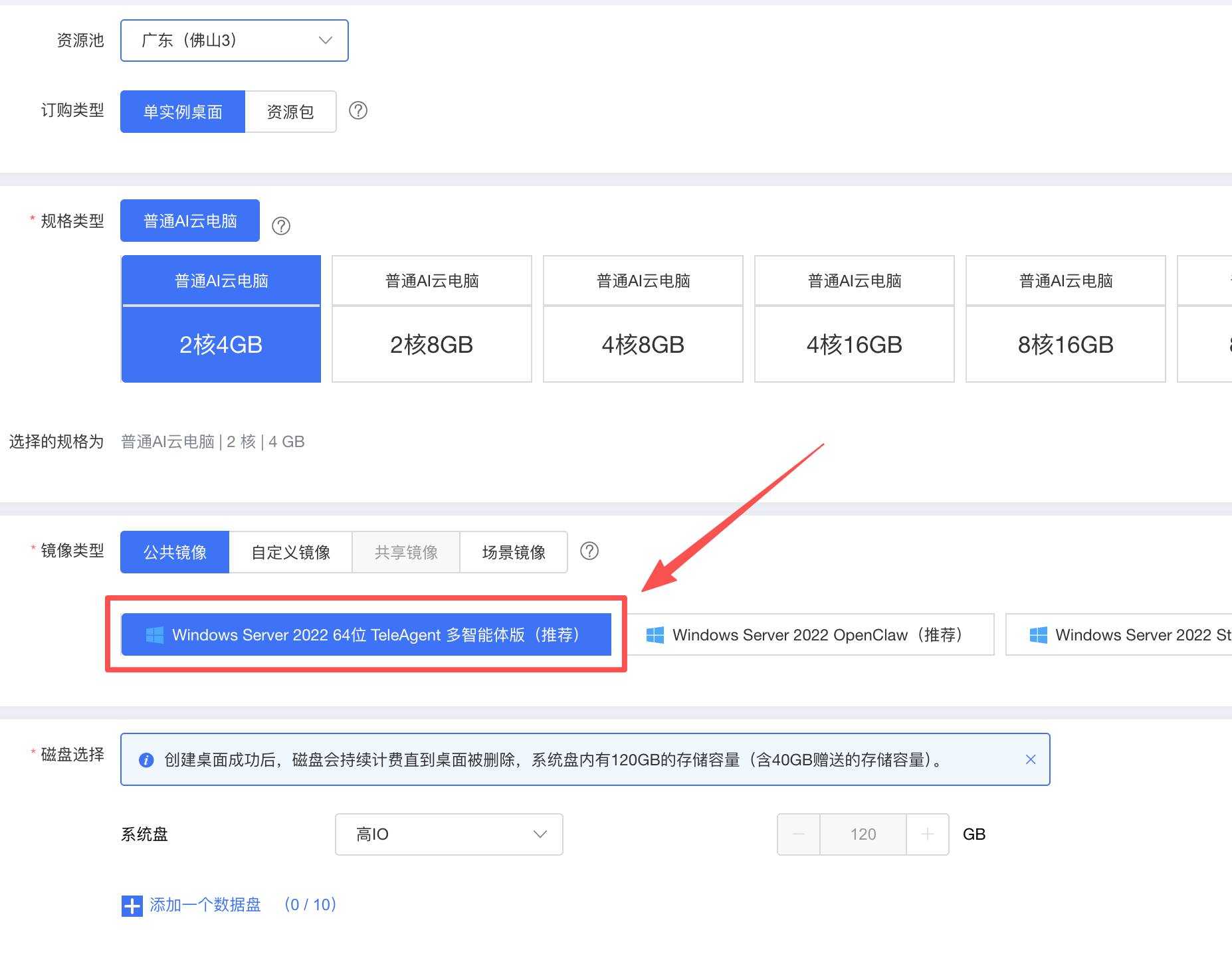The image size is (1232, 954).
Task: Open the 资源池 region dropdown
Action: [x=235, y=41]
